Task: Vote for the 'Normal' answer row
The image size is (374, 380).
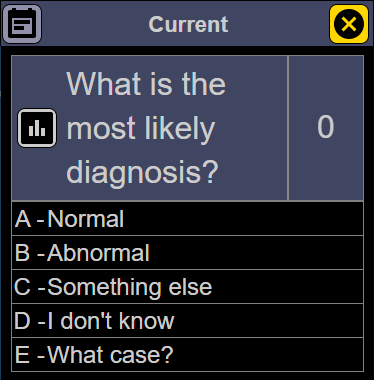Action: pos(187,219)
